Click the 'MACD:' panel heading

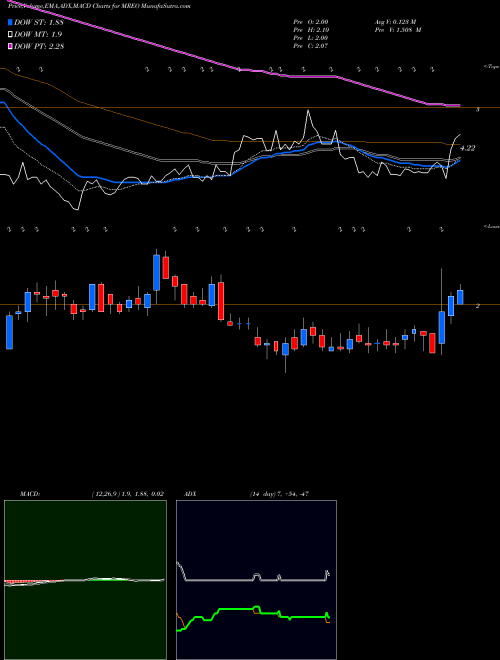[29, 494]
